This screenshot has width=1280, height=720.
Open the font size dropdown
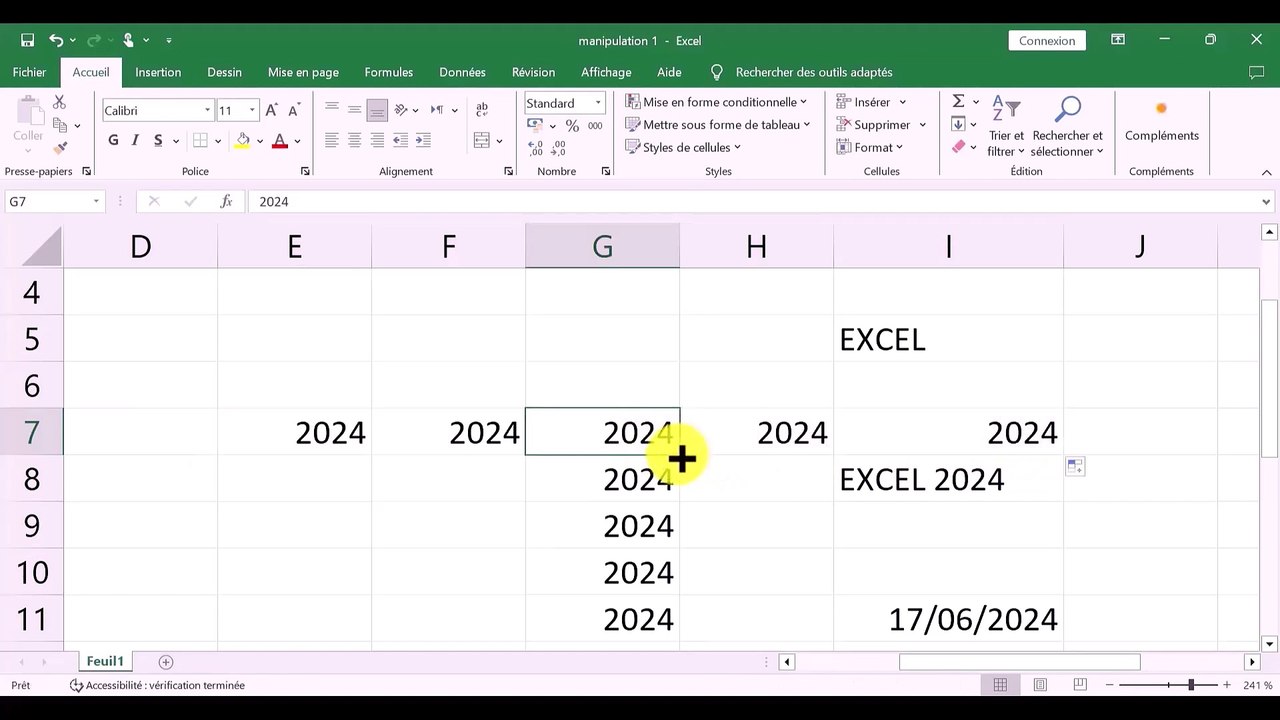[x=252, y=110]
